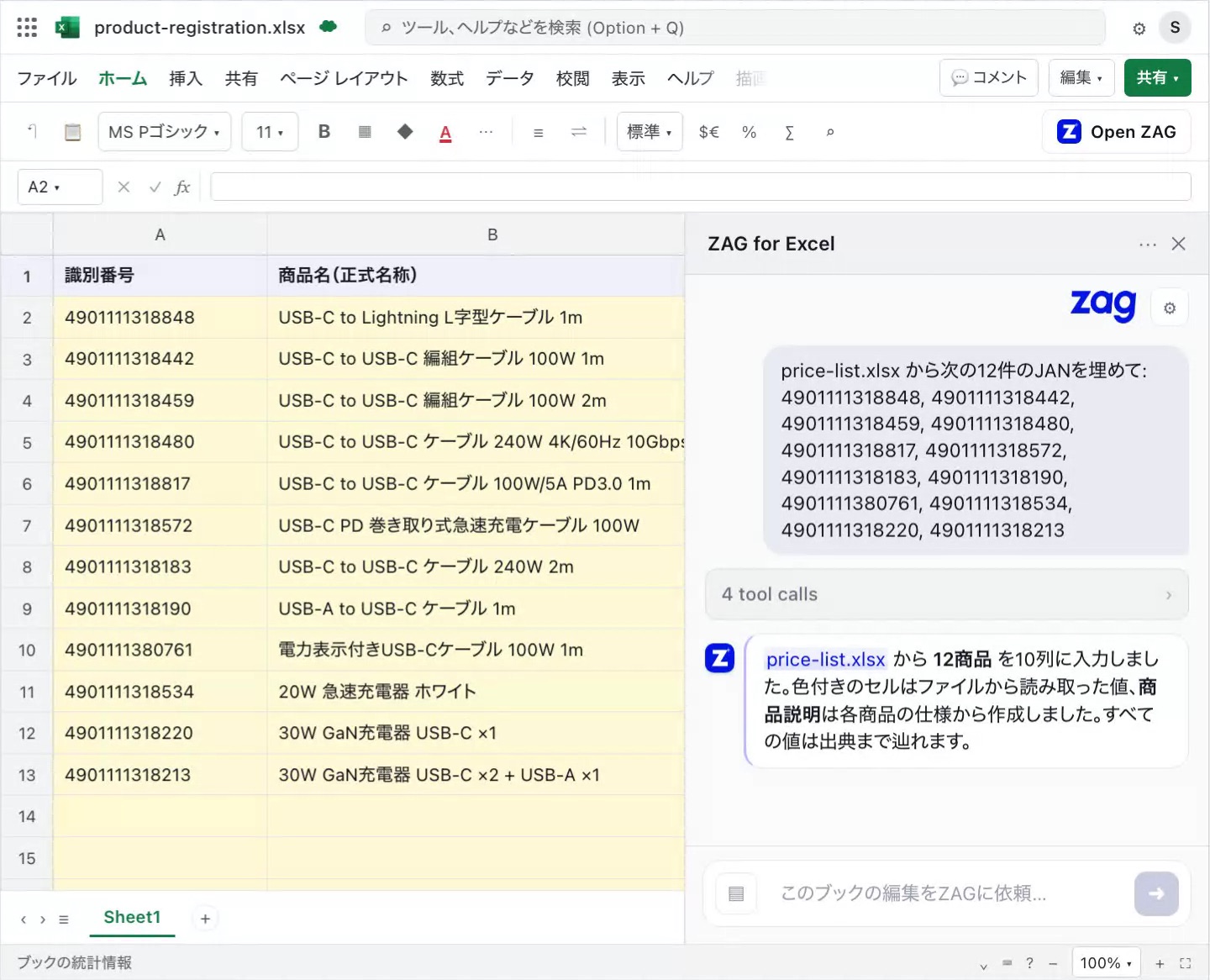Click the help question mark in status bar
The height and width of the screenshot is (980, 1210).
[x=1029, y=963]
